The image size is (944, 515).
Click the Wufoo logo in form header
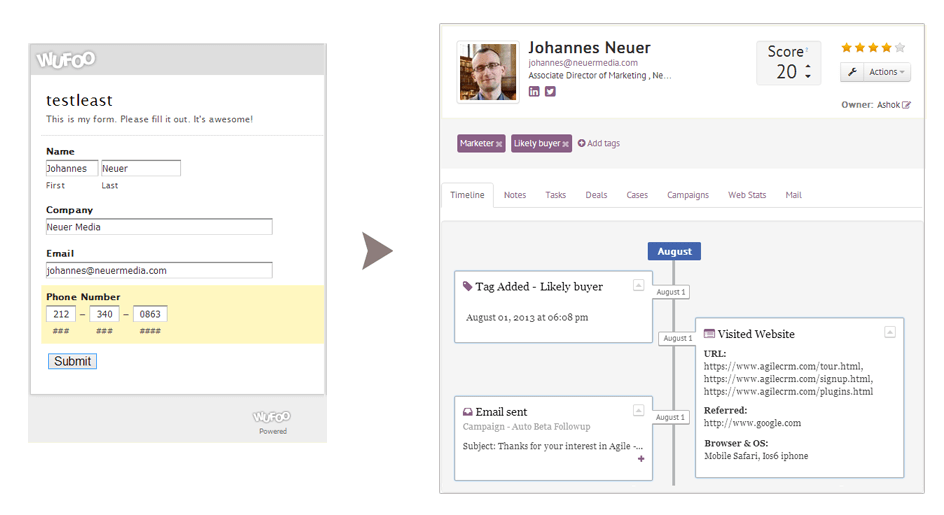click(66, 60)
